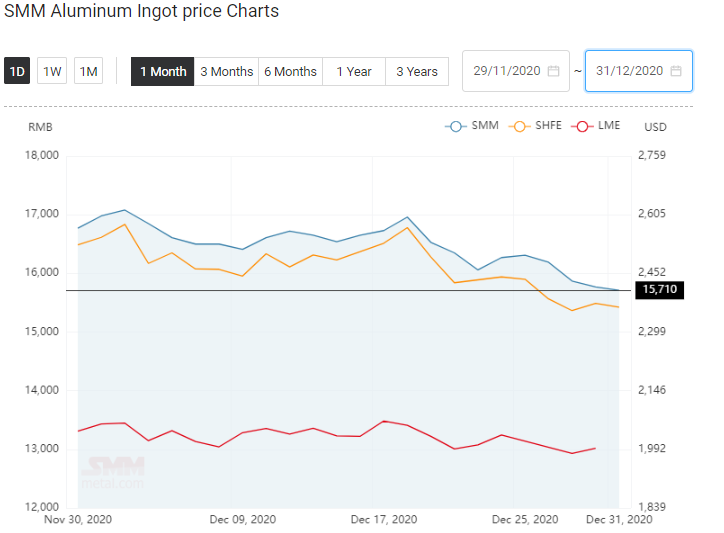Click the Dec 31, 2020 date label

[x=619, y=520]
